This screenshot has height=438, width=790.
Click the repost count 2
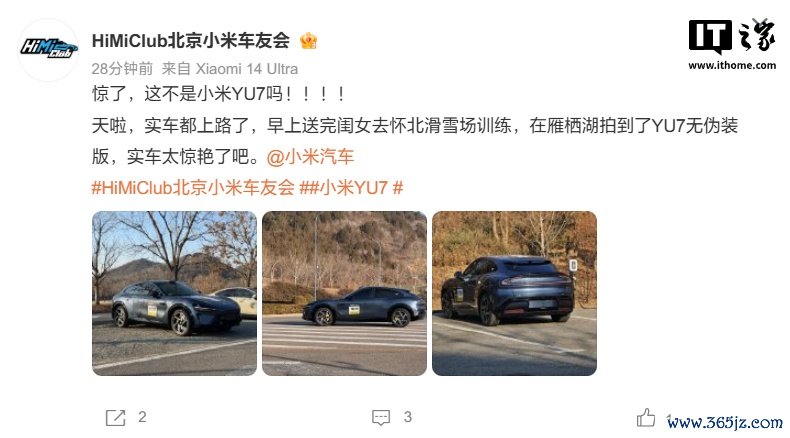coord(142,417)
